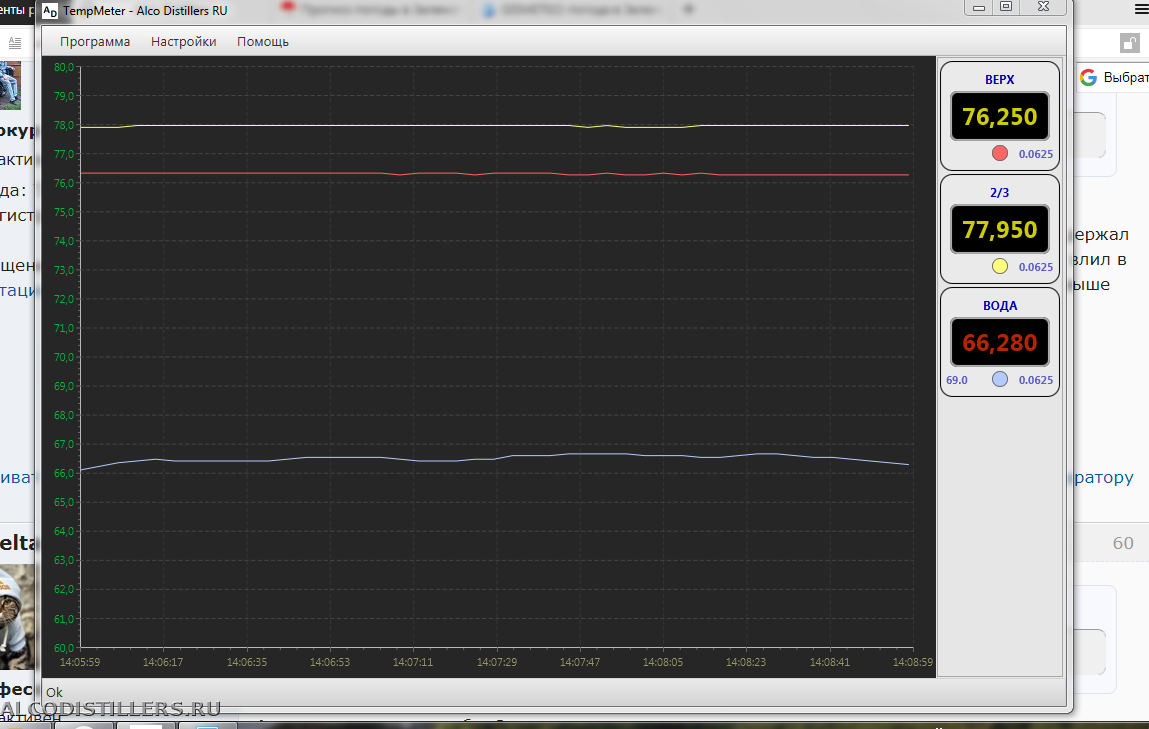Screen dimensions: 1149x729
Task: Click the 70,0 temperature axis label
Action: 64,357
